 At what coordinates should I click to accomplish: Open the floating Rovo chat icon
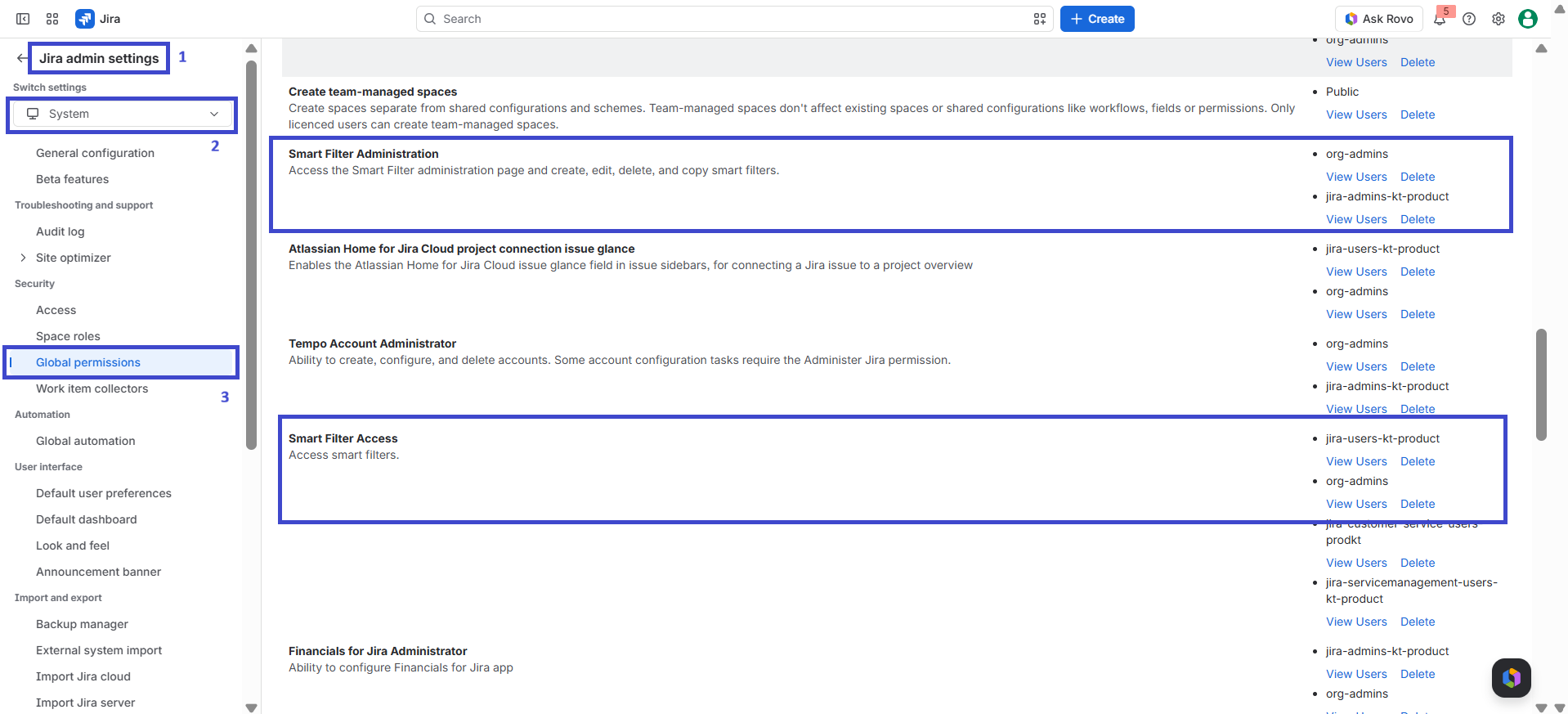pyautogui.click(x=1512, y=678)
